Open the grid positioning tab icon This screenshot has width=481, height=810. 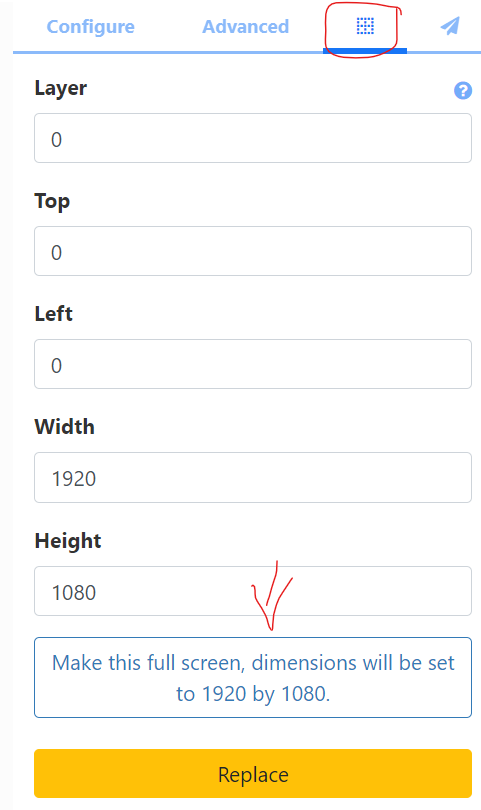tap(365, 26)
